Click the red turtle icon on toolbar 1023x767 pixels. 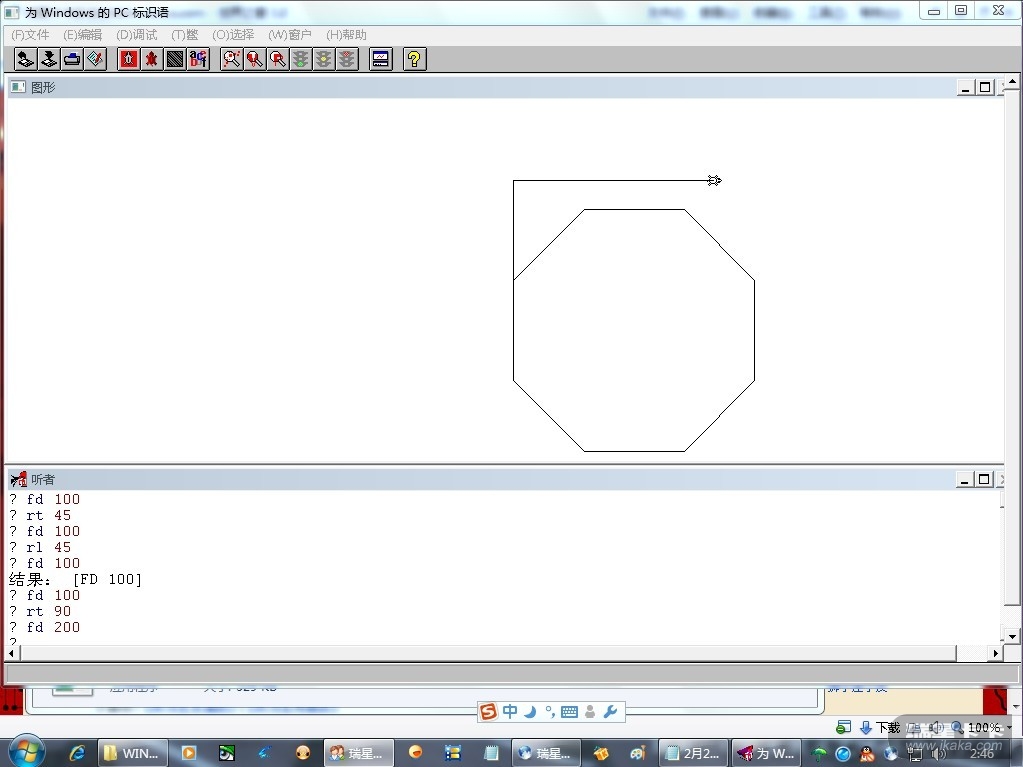[129, 59]
